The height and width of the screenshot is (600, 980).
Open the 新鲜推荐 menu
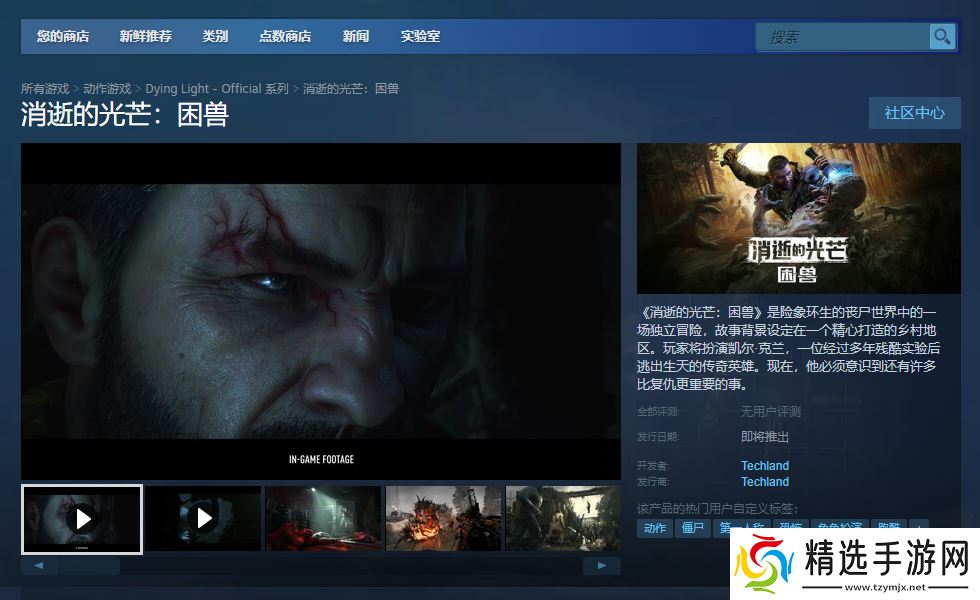coord(145,37)
